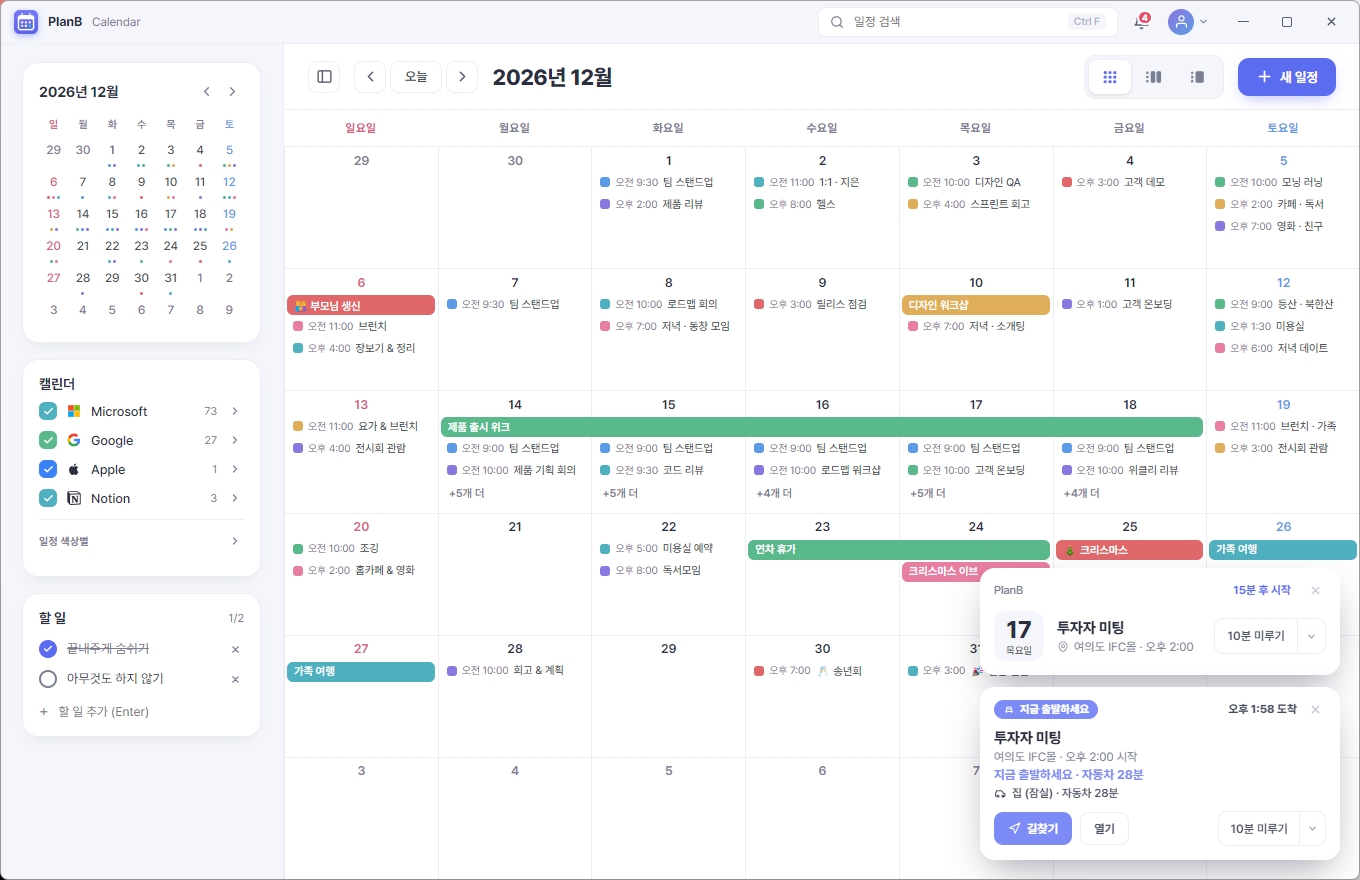This screenshot has width=1360, height=880.
Task: Open the notifications bell icon
Action: [x=1141, y=21]
